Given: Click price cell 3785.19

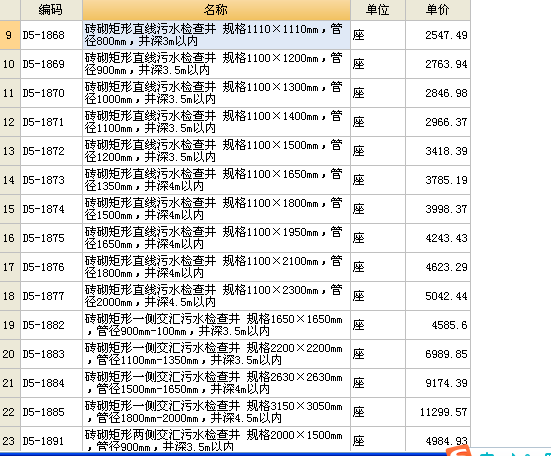Looking at the screenshot, I should click(x=438, y=180).
